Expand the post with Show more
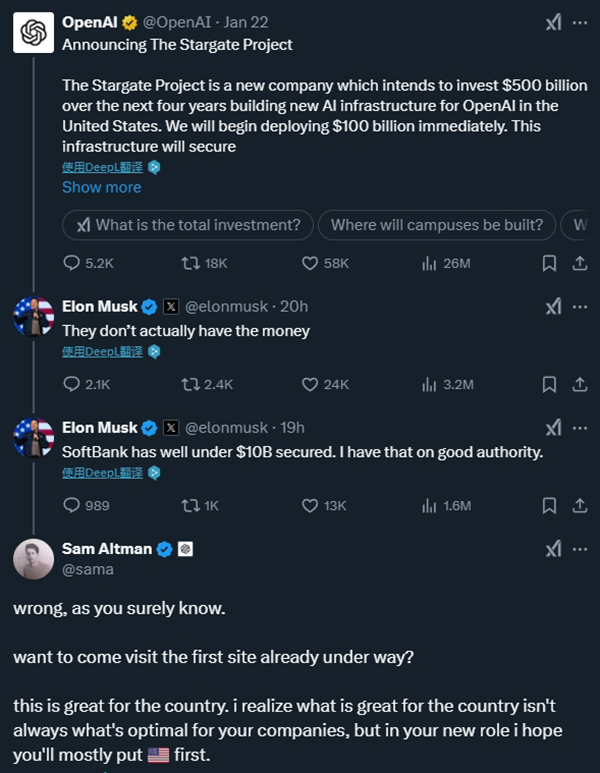600x773 pixels. pos(101,187)
